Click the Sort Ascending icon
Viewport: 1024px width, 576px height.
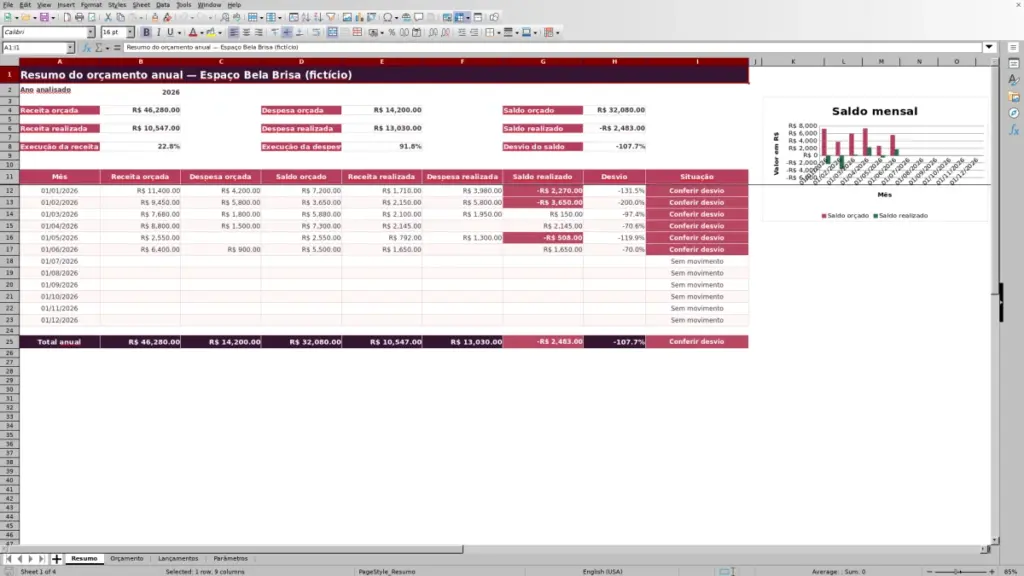306,18
